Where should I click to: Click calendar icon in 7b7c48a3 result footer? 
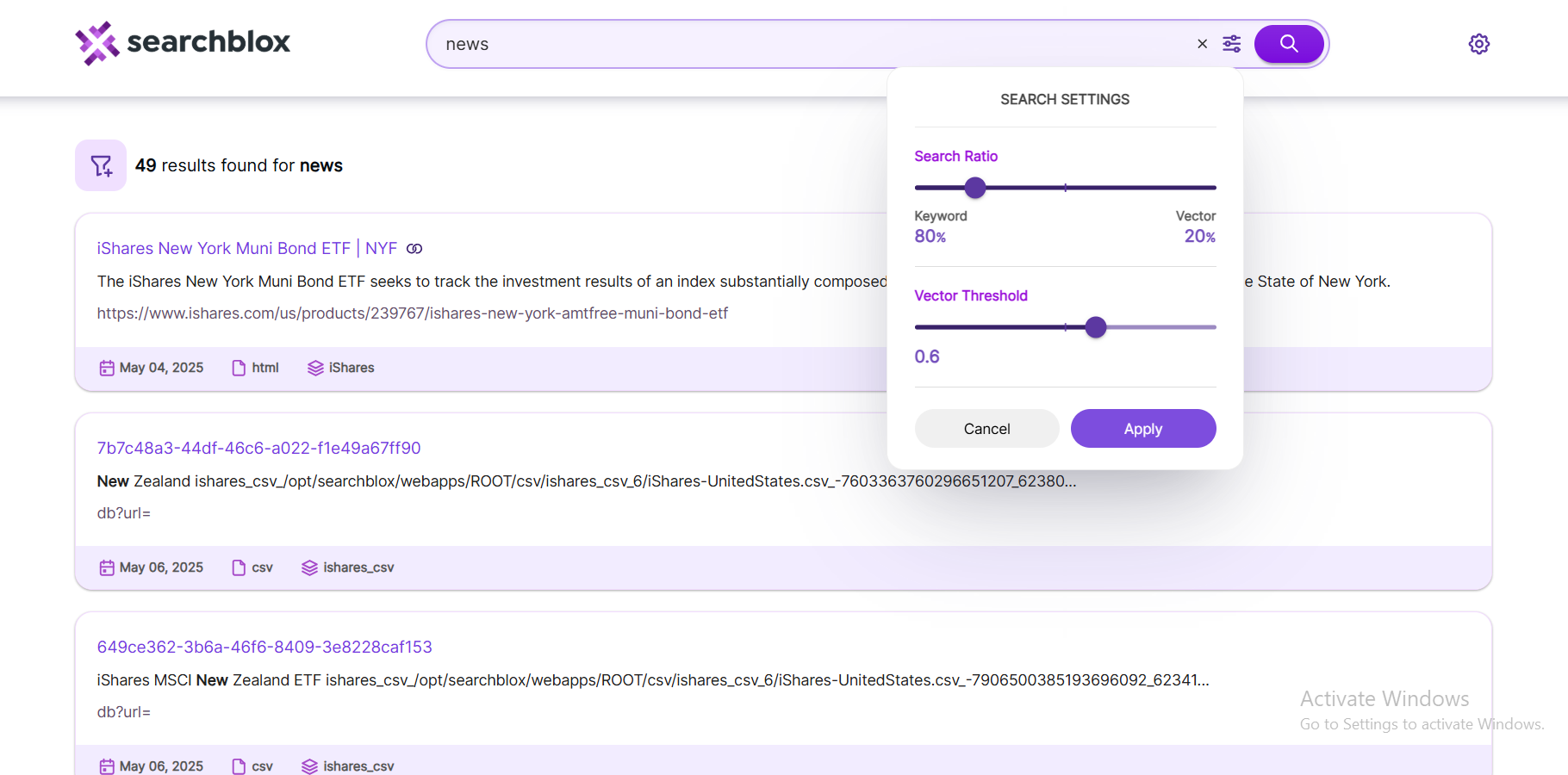click(x=107, y=568)
